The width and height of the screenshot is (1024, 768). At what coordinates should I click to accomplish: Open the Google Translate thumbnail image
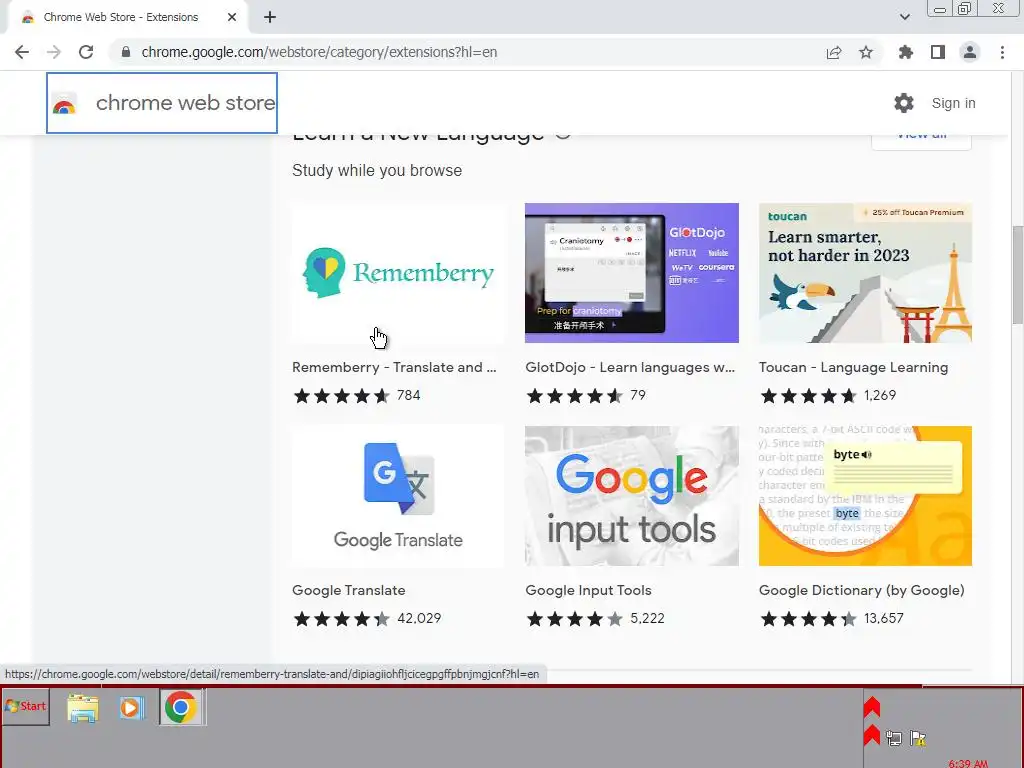pyautogui.click(x=398, y=496)
